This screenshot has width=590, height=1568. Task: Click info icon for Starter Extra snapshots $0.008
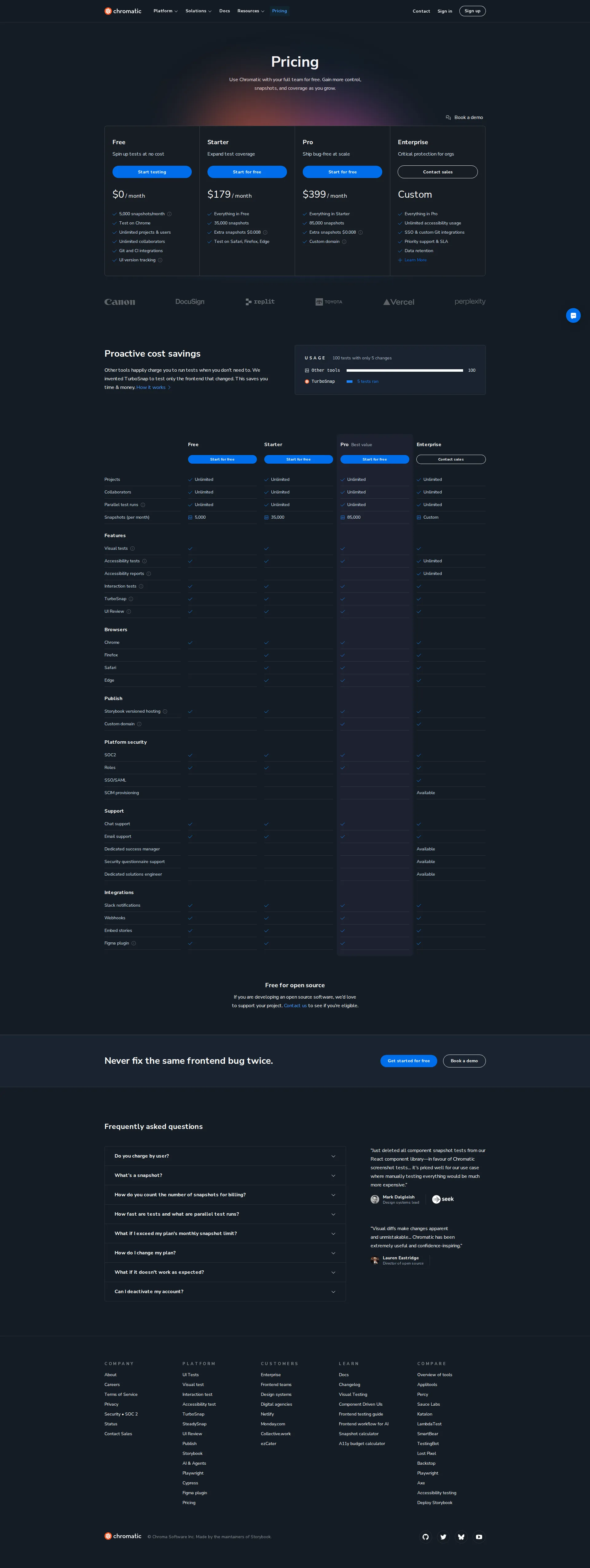coord(265,232)
